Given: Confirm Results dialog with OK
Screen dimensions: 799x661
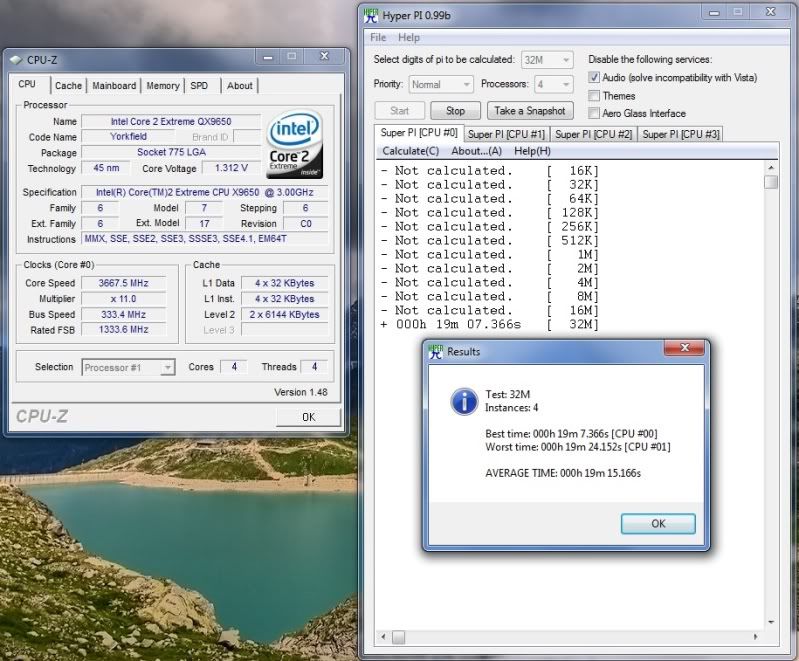Looking at the screenshot, I should (657, 523).
